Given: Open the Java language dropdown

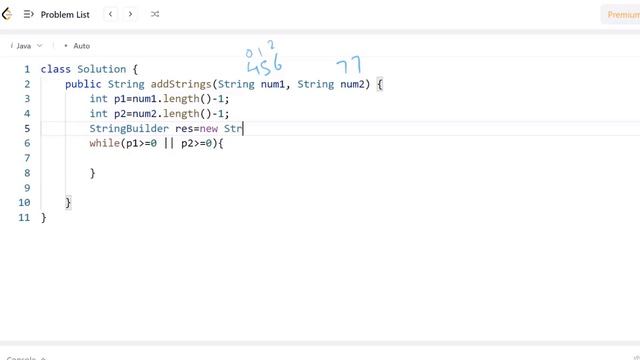Looking at the screenshot, I should point(26,46).
